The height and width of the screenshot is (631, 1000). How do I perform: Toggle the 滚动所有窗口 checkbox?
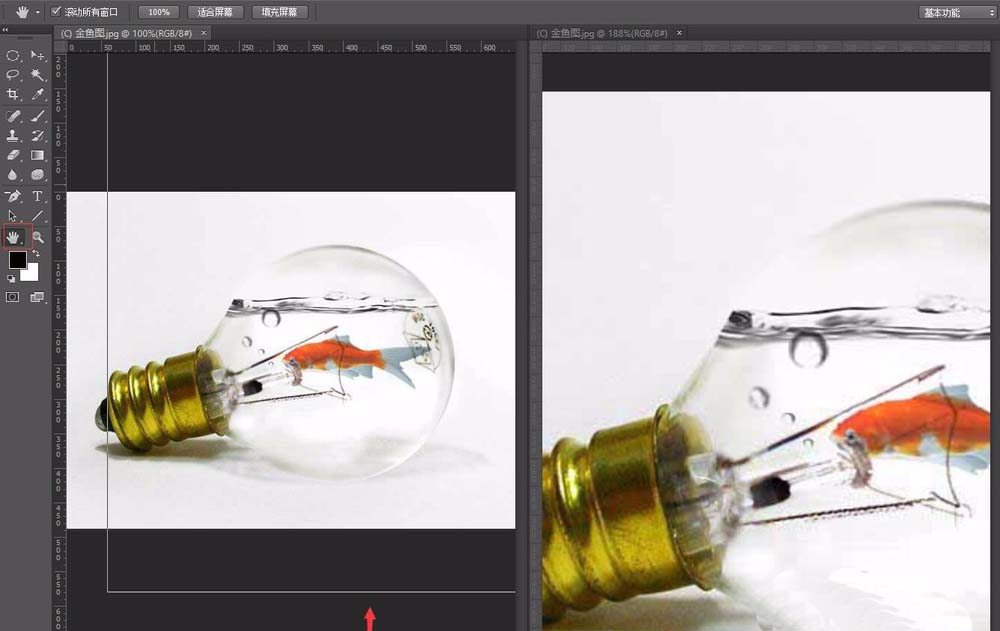56,12
